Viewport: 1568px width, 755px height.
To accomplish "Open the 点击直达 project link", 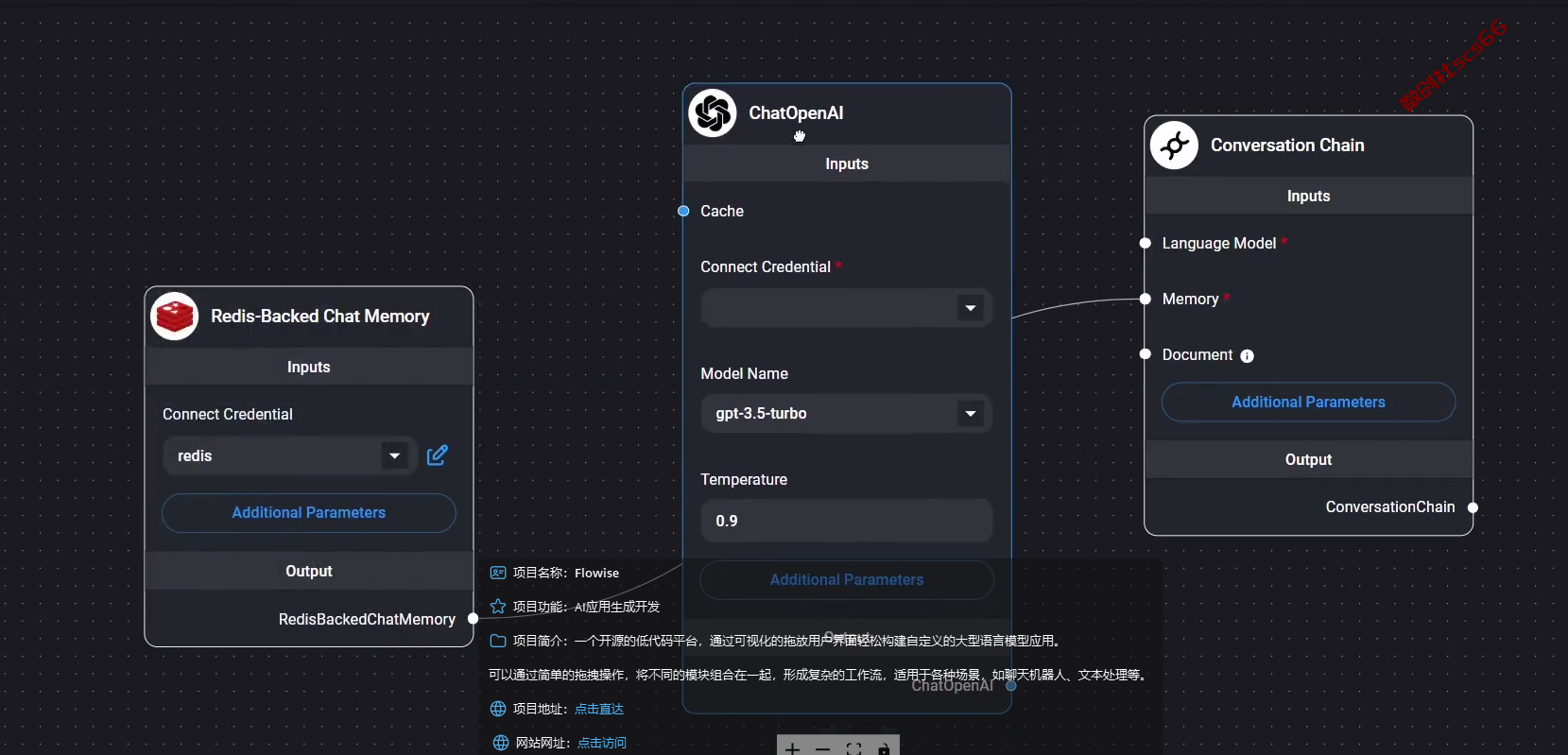I will tap(599, 709).
